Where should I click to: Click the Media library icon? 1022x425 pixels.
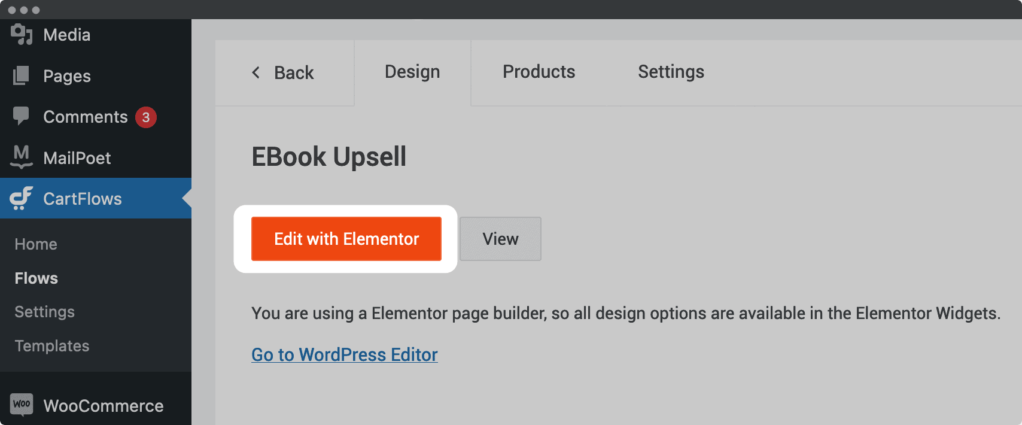click(x=21, y=36)
